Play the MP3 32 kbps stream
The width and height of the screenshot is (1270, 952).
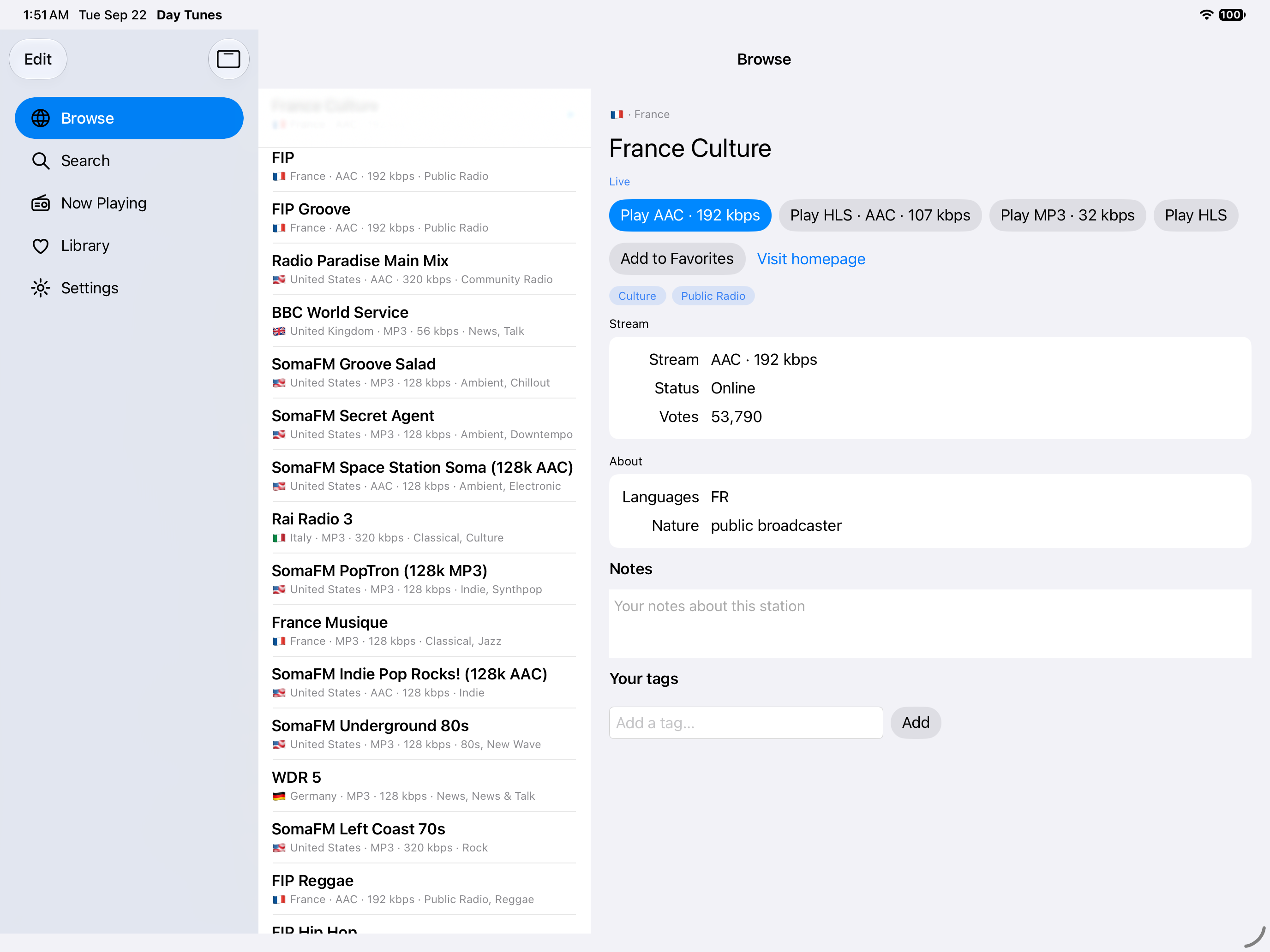(1067, 215)
